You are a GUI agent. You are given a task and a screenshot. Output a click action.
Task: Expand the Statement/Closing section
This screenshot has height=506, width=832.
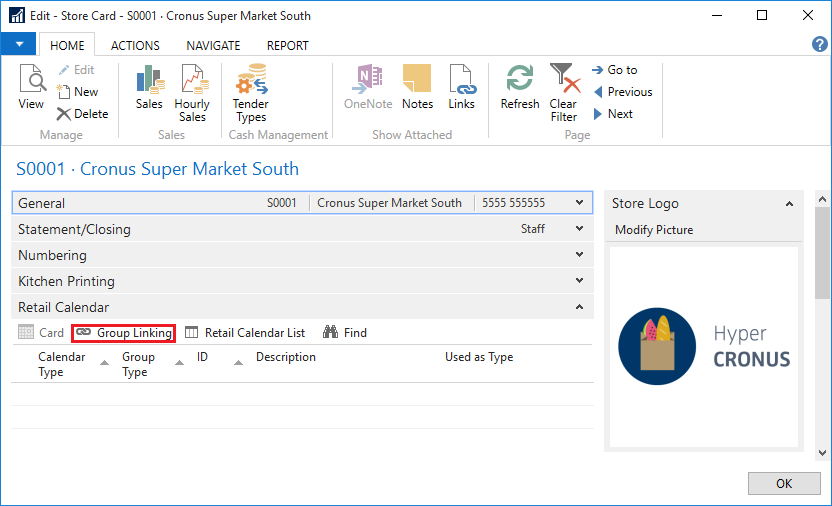pos(579,229)
